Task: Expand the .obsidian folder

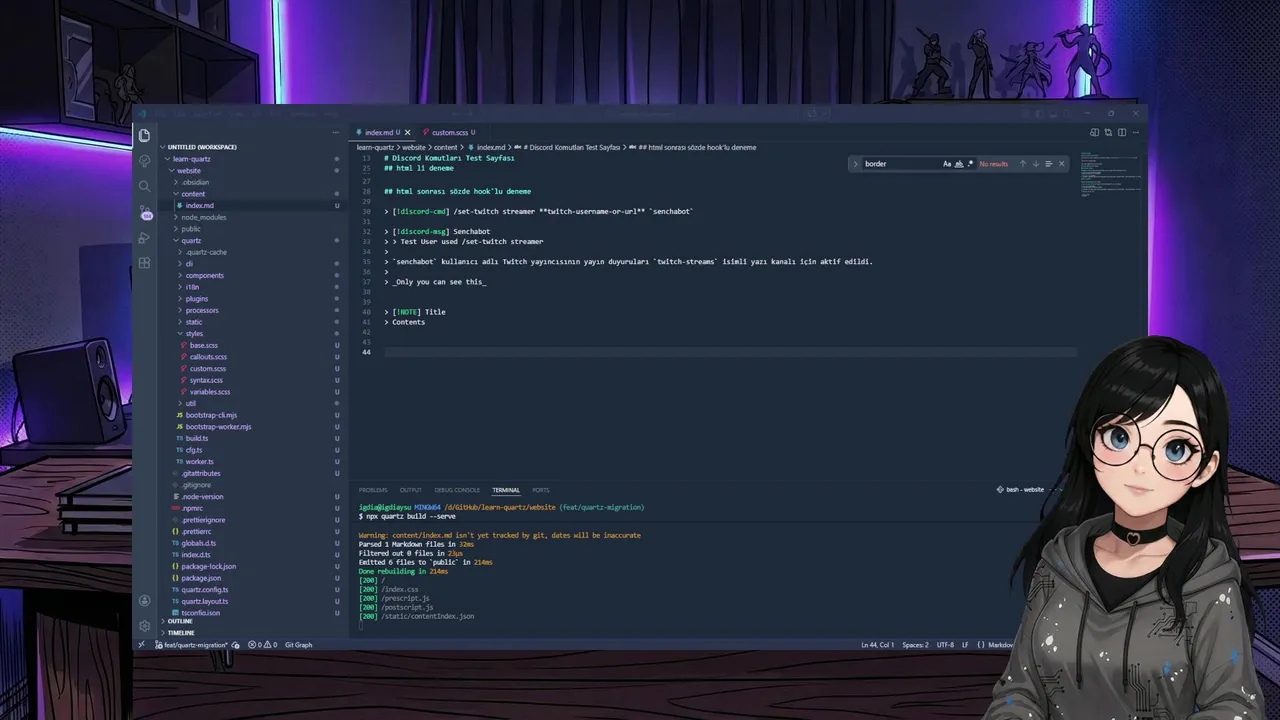Action: [195, 182]
